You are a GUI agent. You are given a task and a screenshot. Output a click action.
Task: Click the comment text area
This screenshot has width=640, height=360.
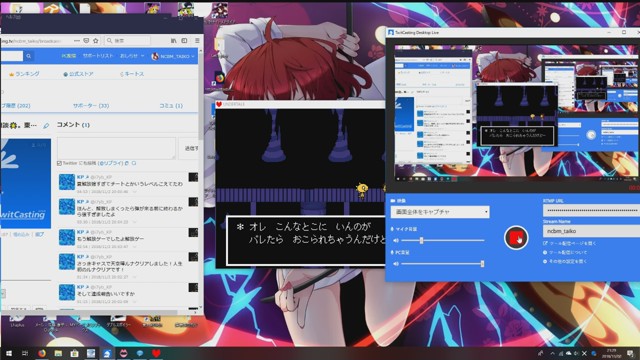116,148
